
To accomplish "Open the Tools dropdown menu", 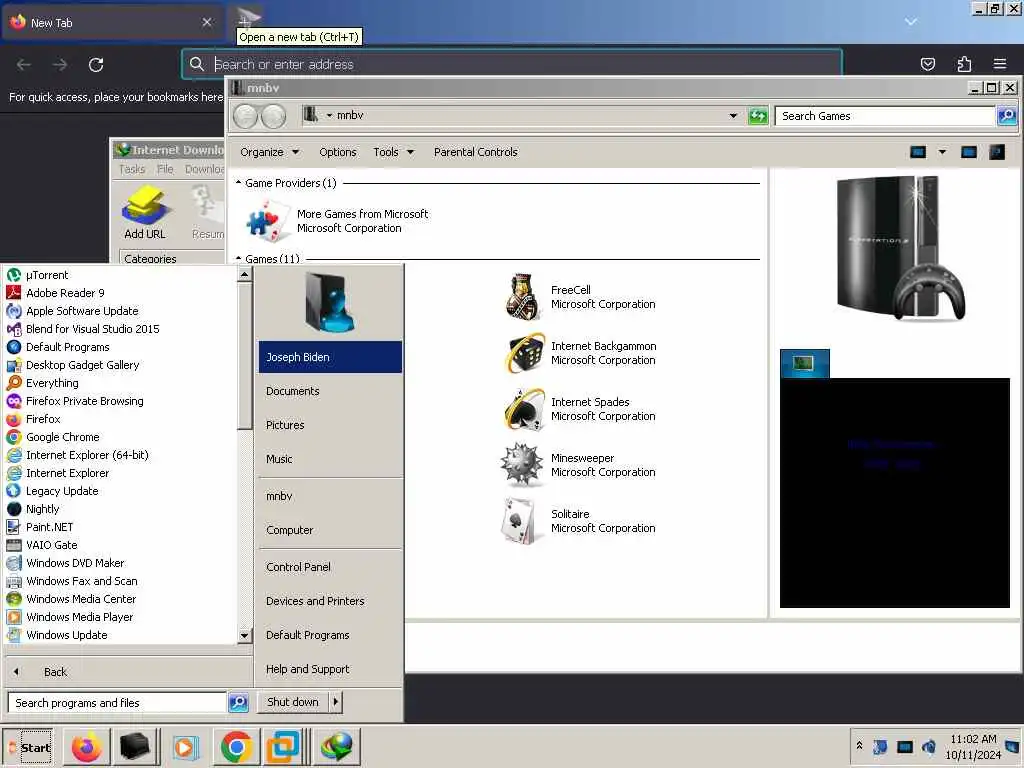I will (393, 152).
